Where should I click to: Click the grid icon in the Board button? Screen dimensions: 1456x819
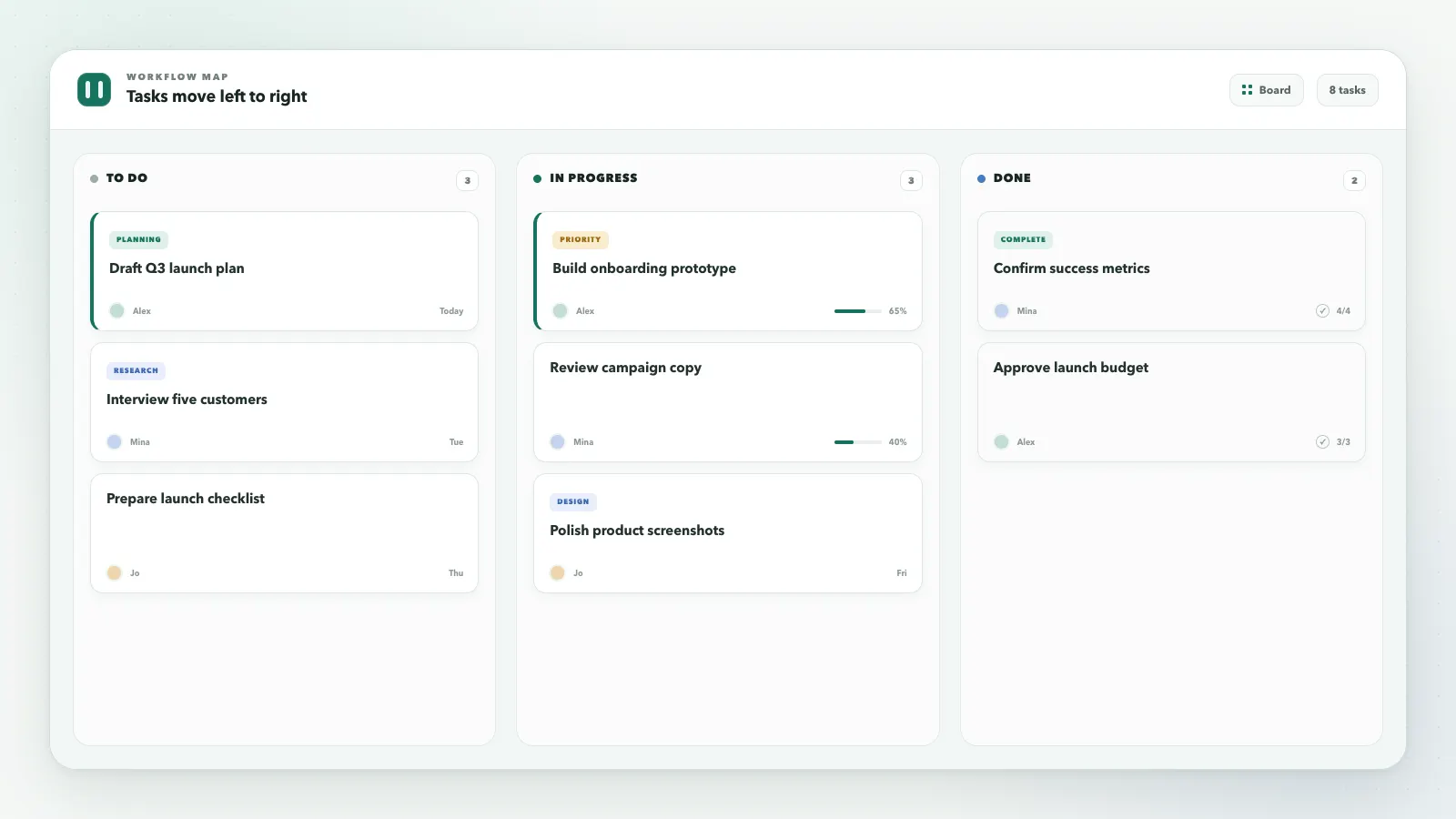(1247, 90)
